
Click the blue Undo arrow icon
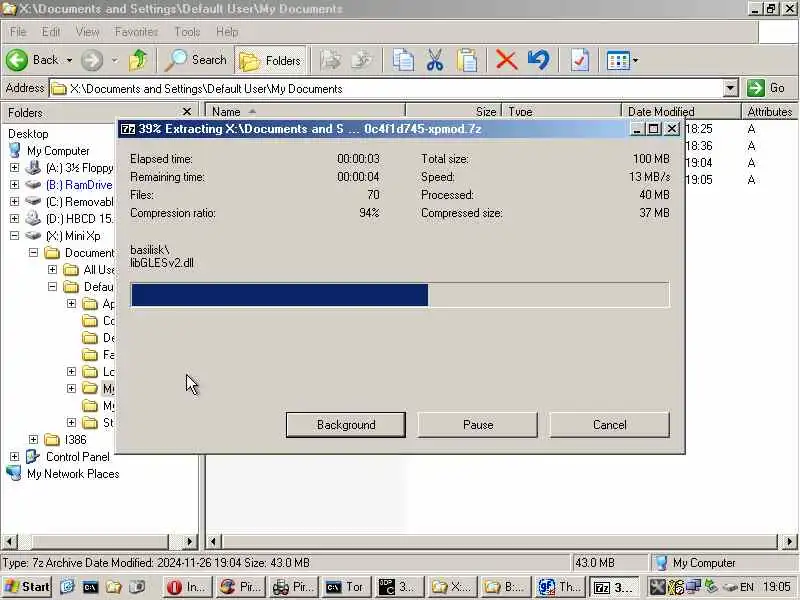(539, 60)
